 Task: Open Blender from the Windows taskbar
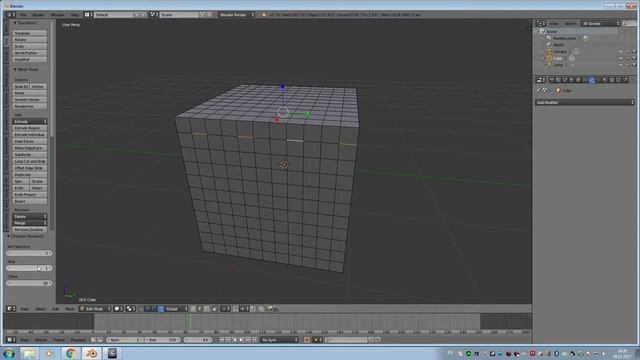click(x=91, y=353)
